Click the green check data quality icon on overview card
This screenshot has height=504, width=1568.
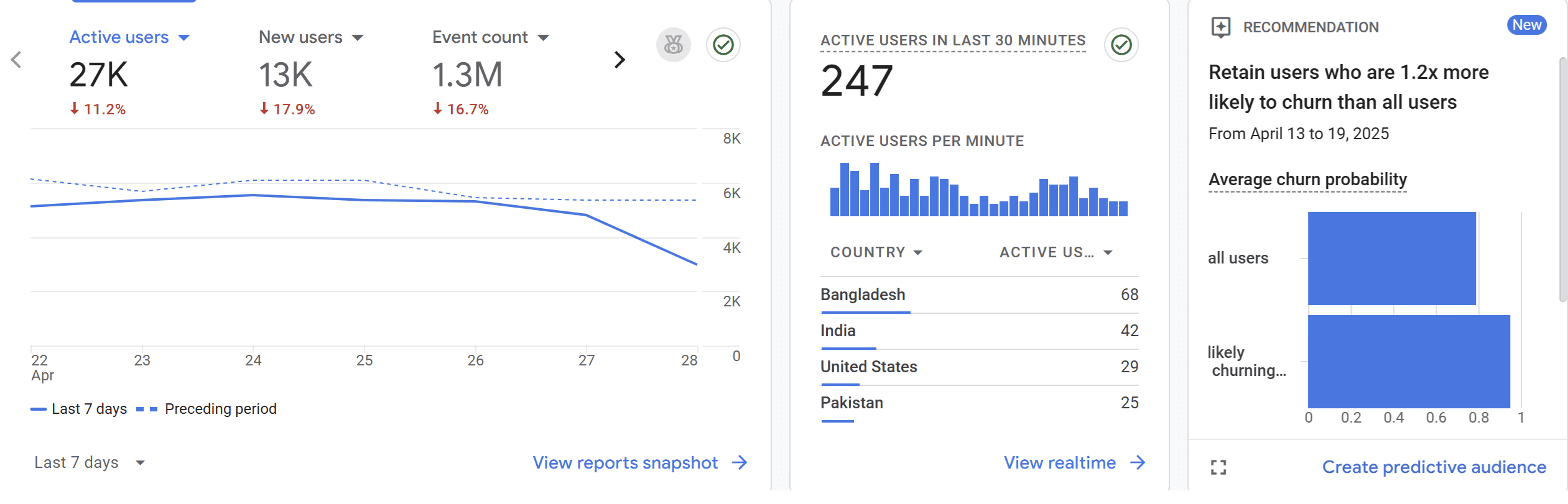[x=723, y=45]
